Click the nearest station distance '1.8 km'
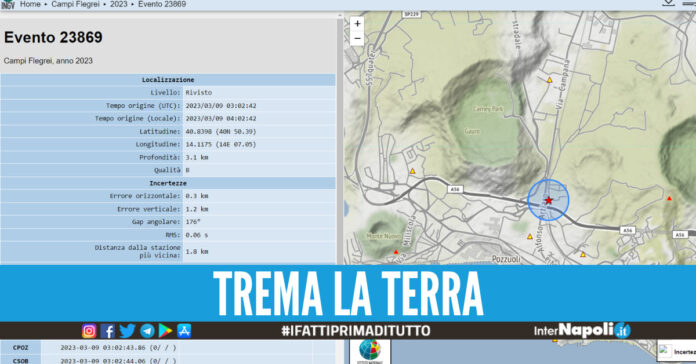This screenshot has height=364, width=696. (x=197, y=251)
